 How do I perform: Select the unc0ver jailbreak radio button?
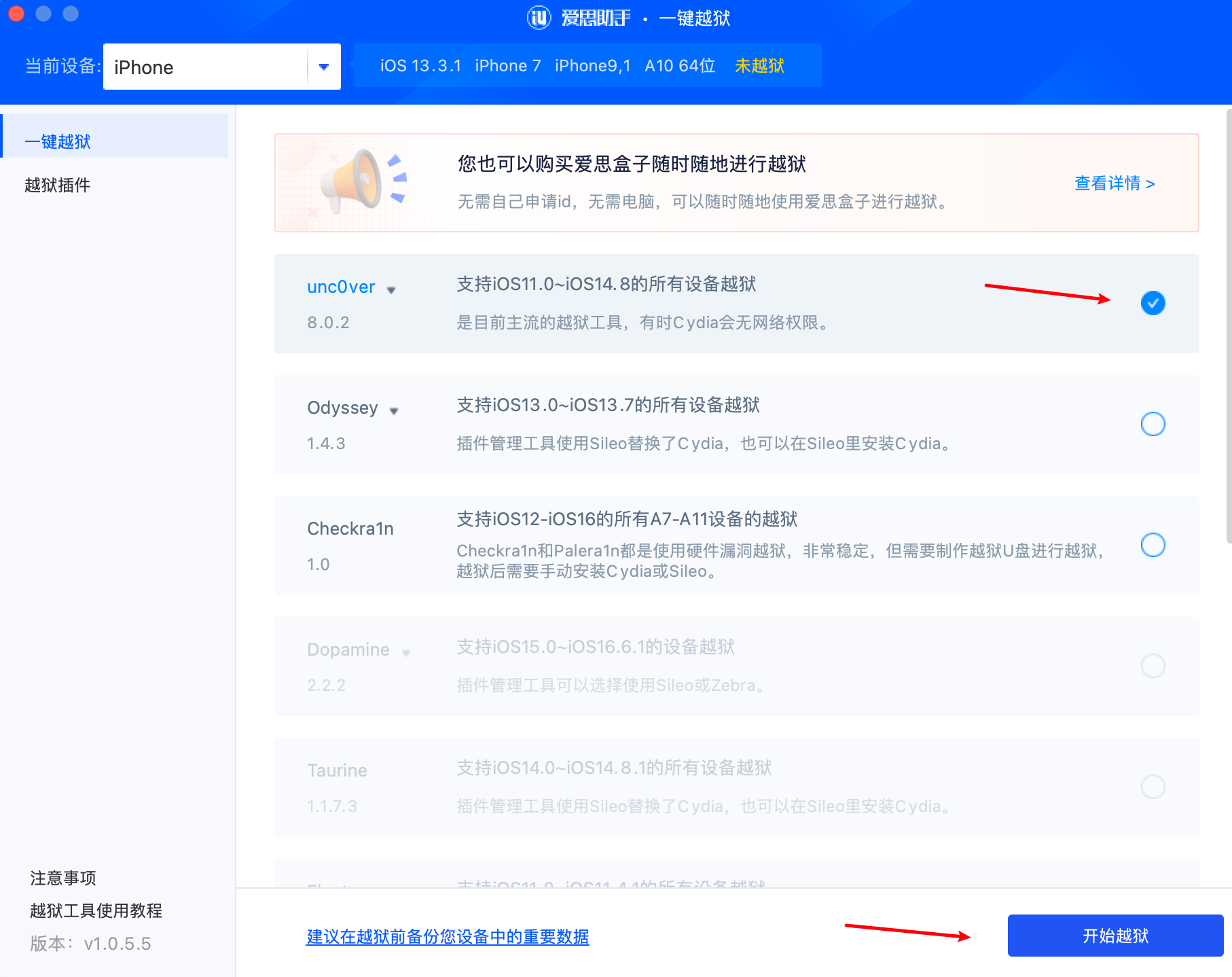point(1153,303)
